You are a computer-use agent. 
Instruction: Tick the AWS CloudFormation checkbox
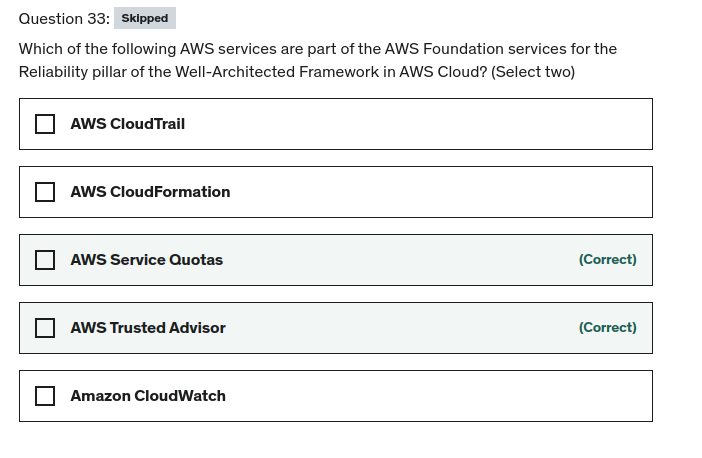pos(45,192)
